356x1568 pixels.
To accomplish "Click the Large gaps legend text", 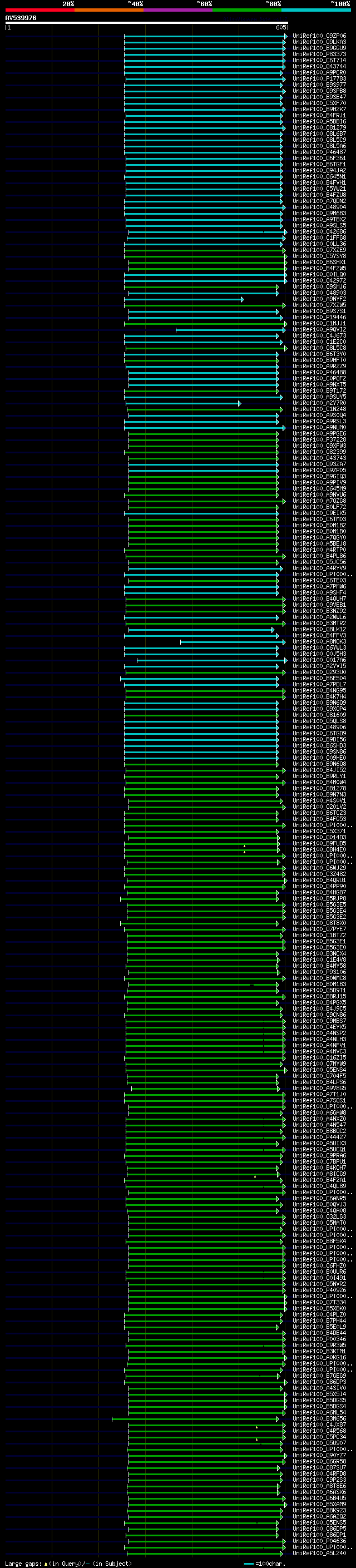I will tap(68, 1564).
